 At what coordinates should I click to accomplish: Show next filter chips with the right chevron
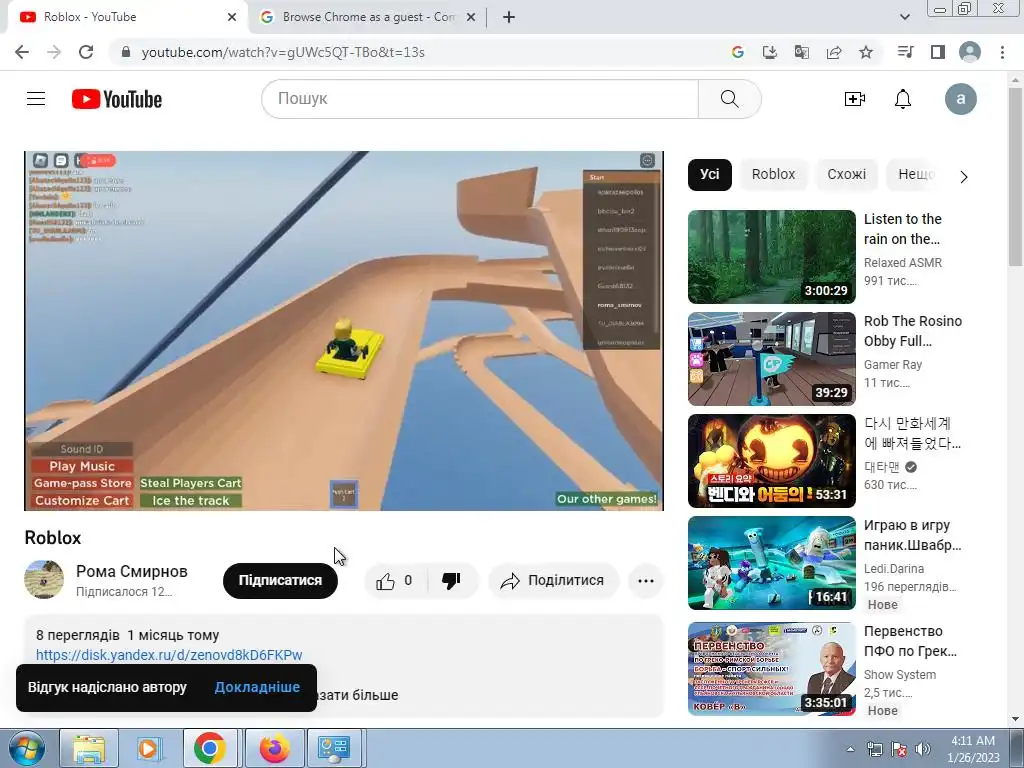(x=964, y=176)
